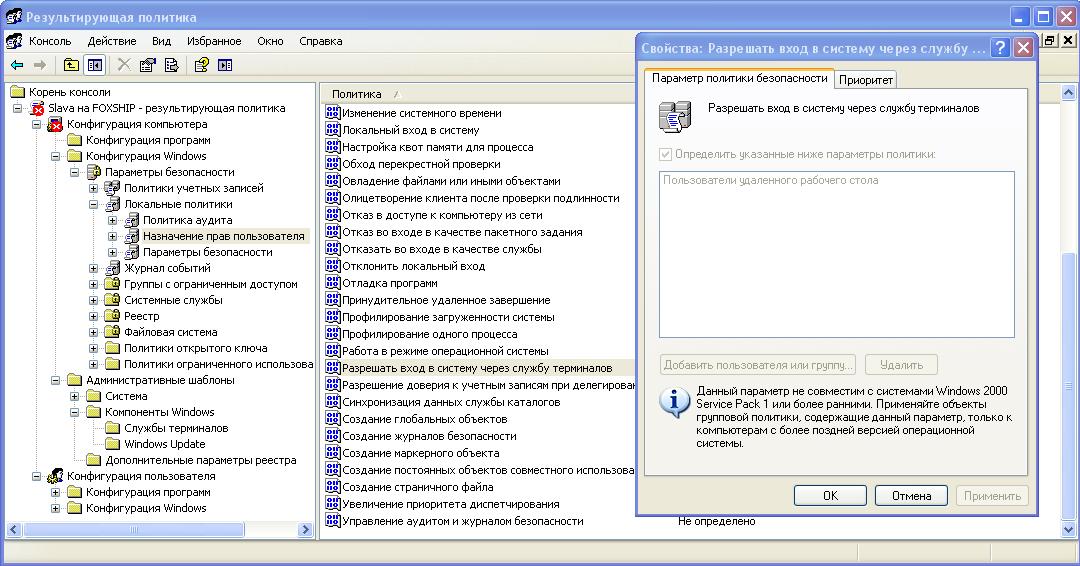Click the icon beside Создание страничного файла
This screenshot has width=1080, height=566.
[x=333, y=487]
